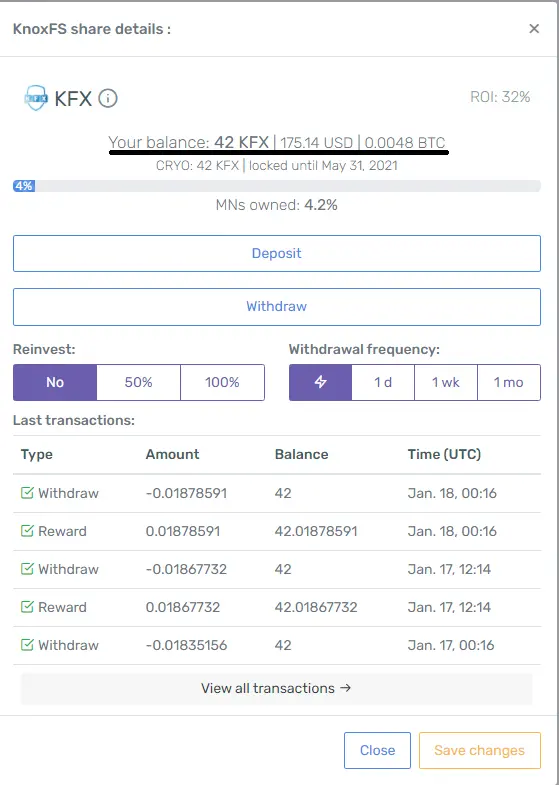Click check icon on 0.01878591 Reward row
Screen dimensions: 559x785
[x=27, y=531]
